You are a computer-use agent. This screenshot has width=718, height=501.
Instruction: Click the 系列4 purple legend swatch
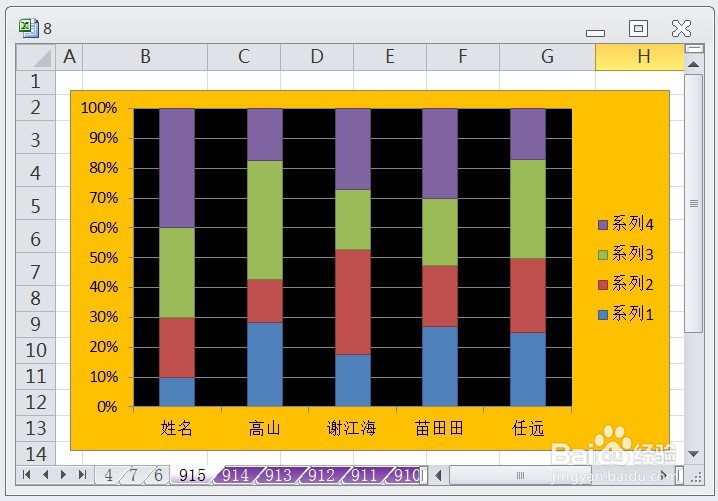(603, 225)
